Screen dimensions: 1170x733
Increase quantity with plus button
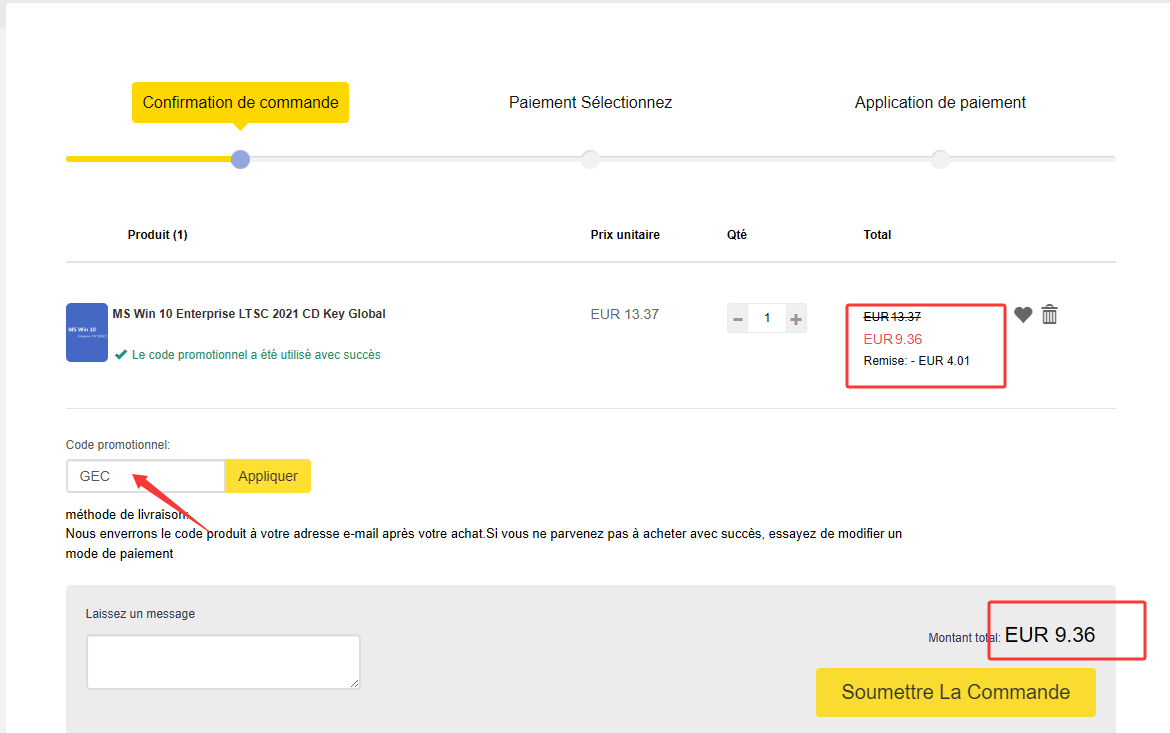click(x=796, y=319)
